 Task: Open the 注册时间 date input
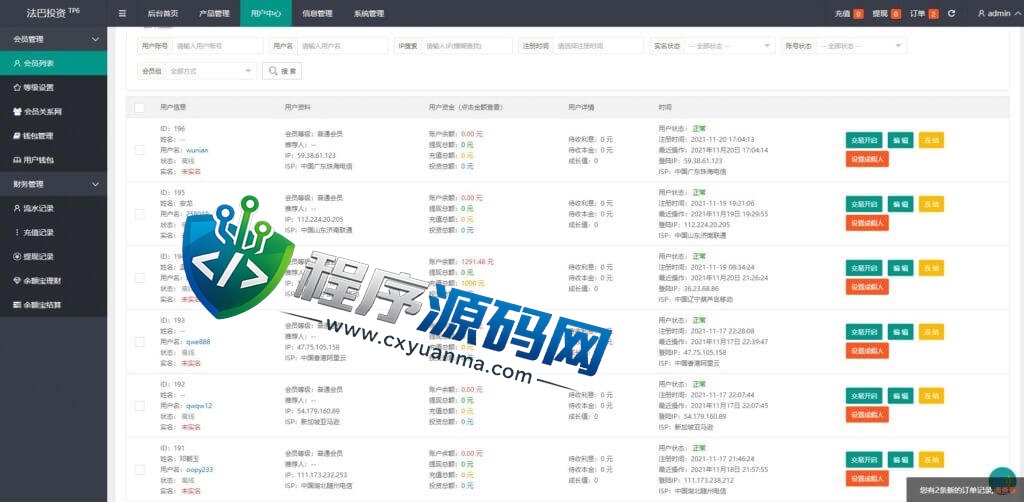(598, 46)
